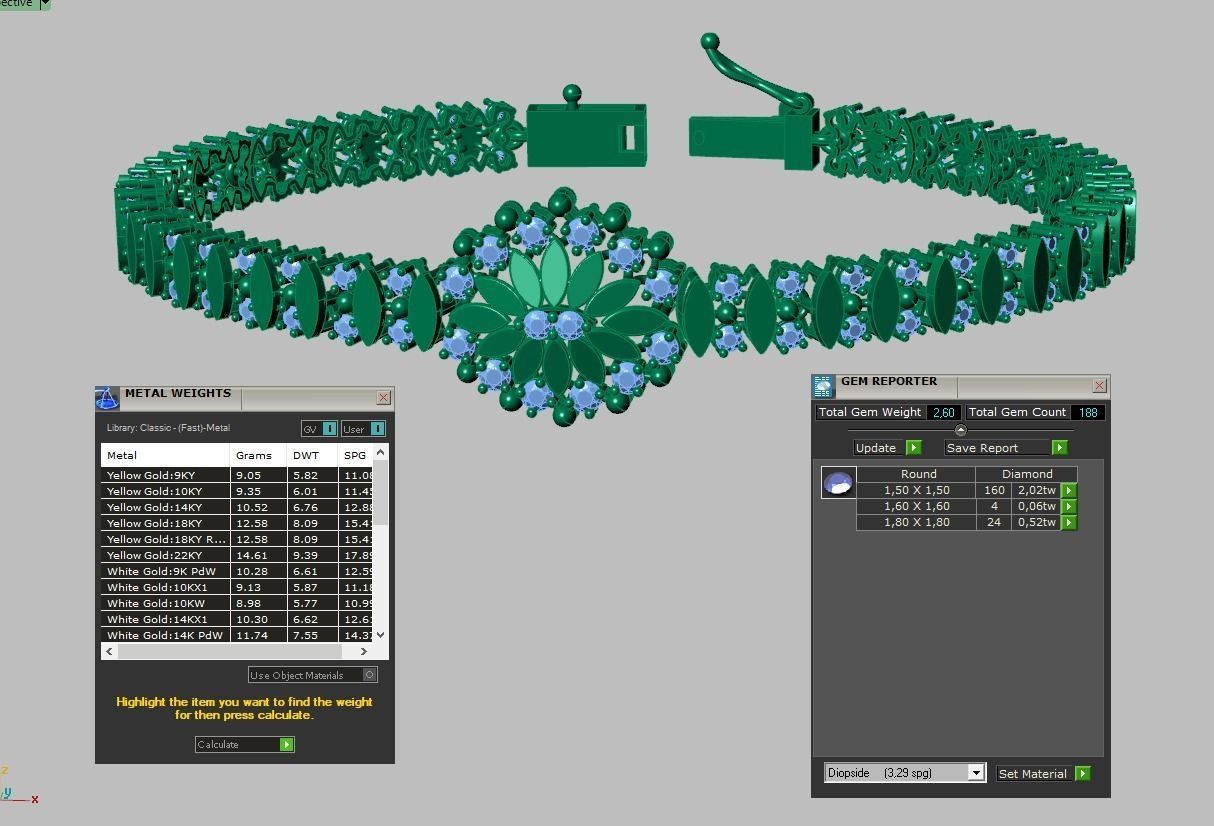Select the Yellow Gold:22KY row
1214x826 pixels.
click(x=237, y=555)
